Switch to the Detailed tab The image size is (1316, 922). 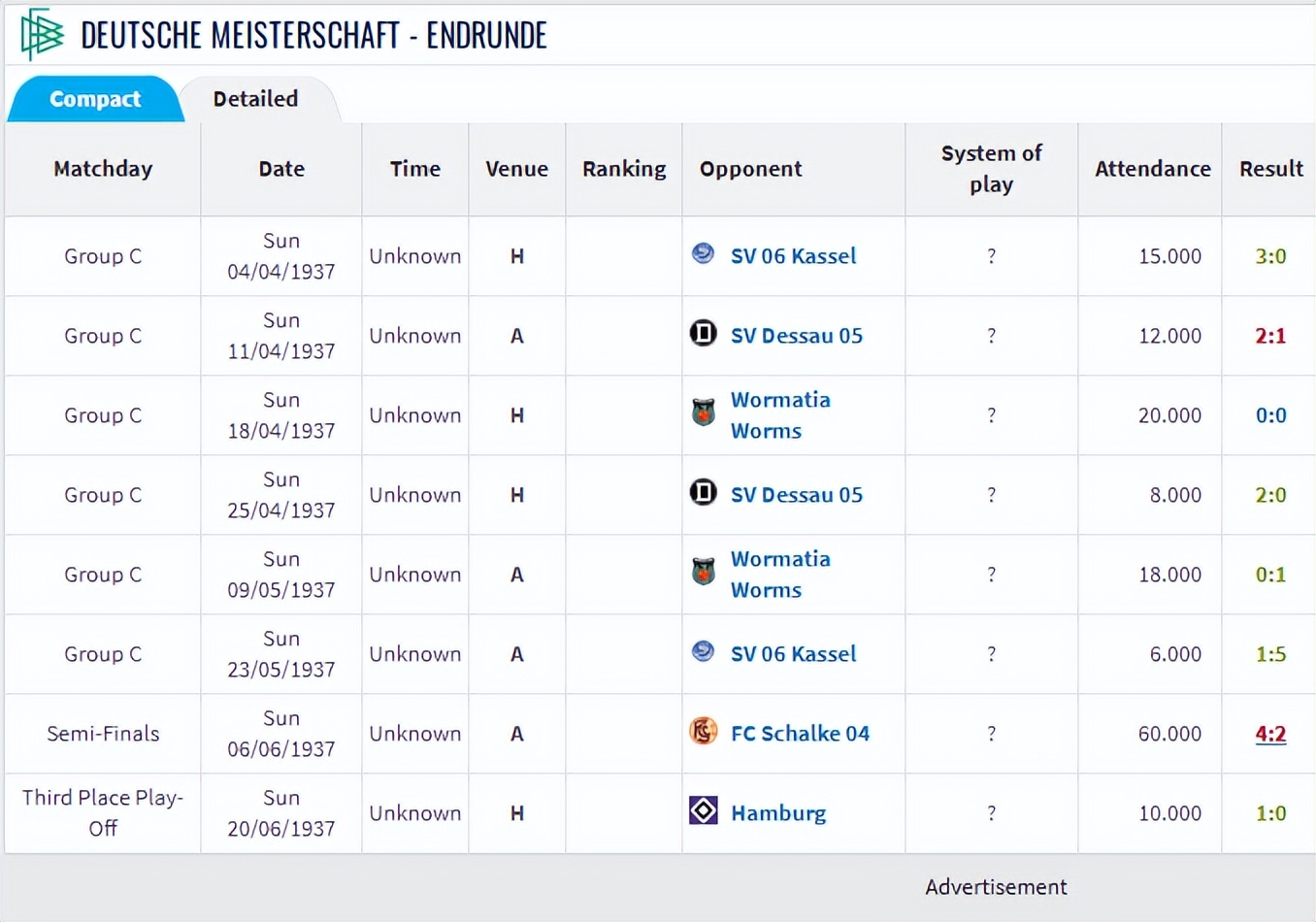point(255,99)
